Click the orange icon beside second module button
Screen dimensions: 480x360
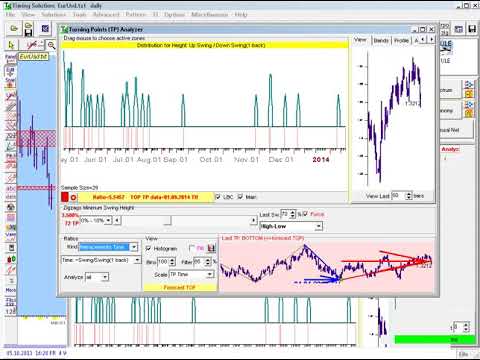click(469, 114)
